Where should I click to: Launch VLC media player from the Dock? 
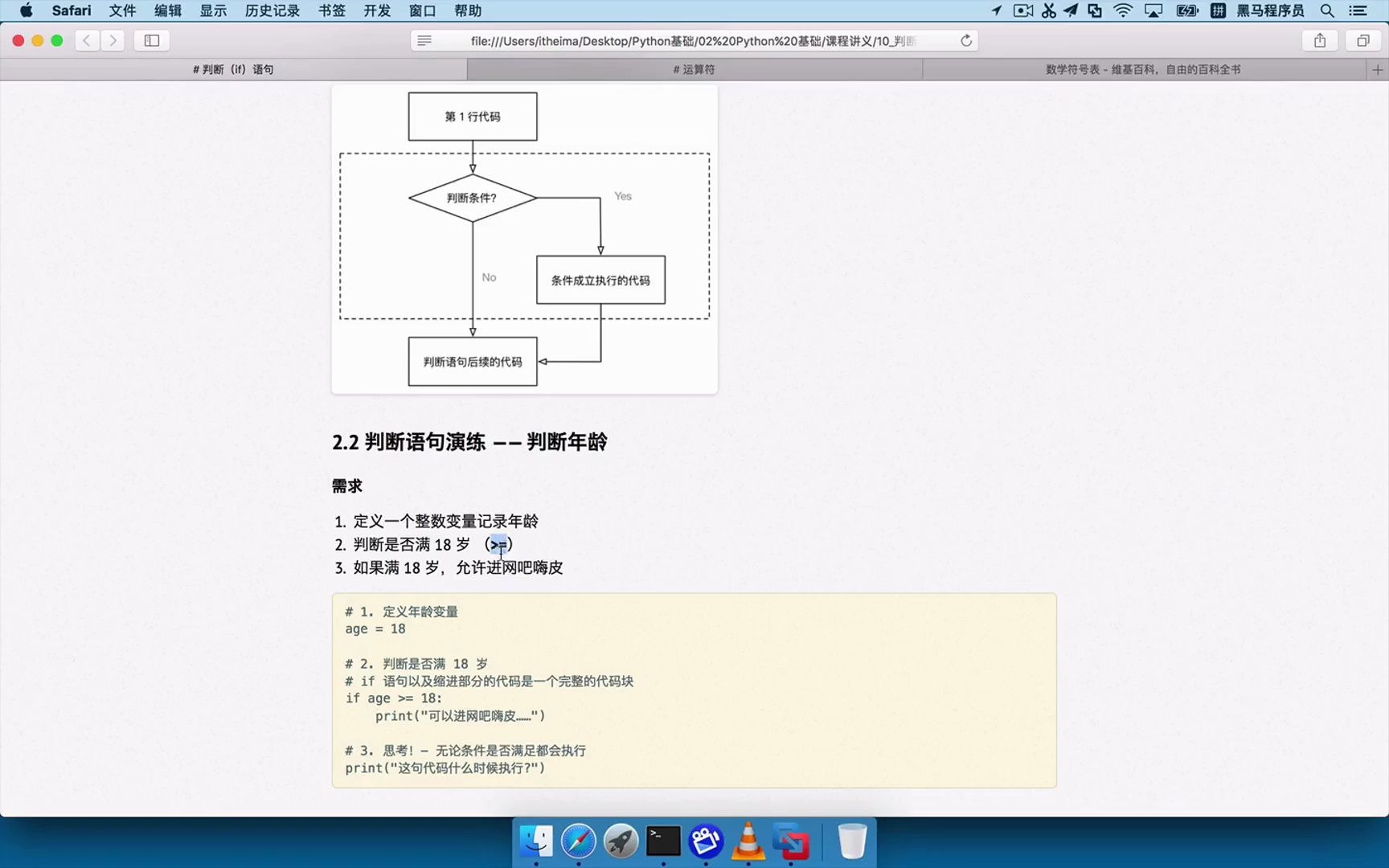tap(748, 841)
